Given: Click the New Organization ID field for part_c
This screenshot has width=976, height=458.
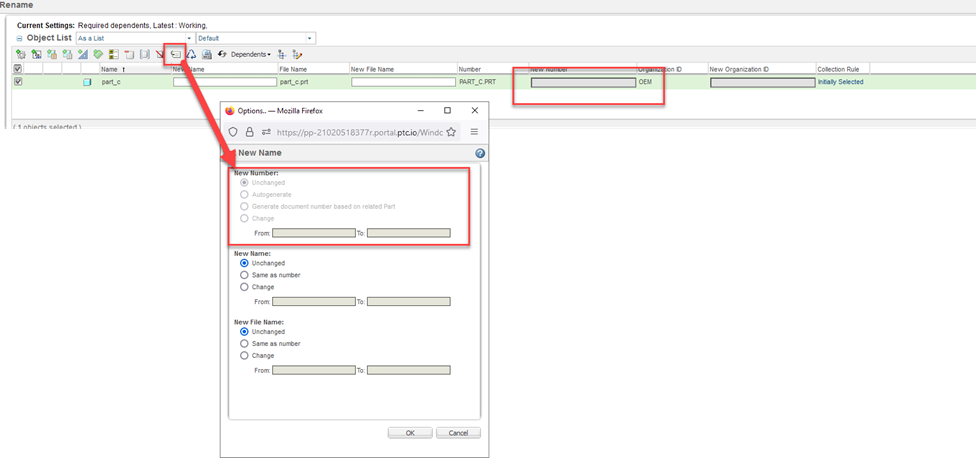Looking at the screenshot, I should [762, 82].
